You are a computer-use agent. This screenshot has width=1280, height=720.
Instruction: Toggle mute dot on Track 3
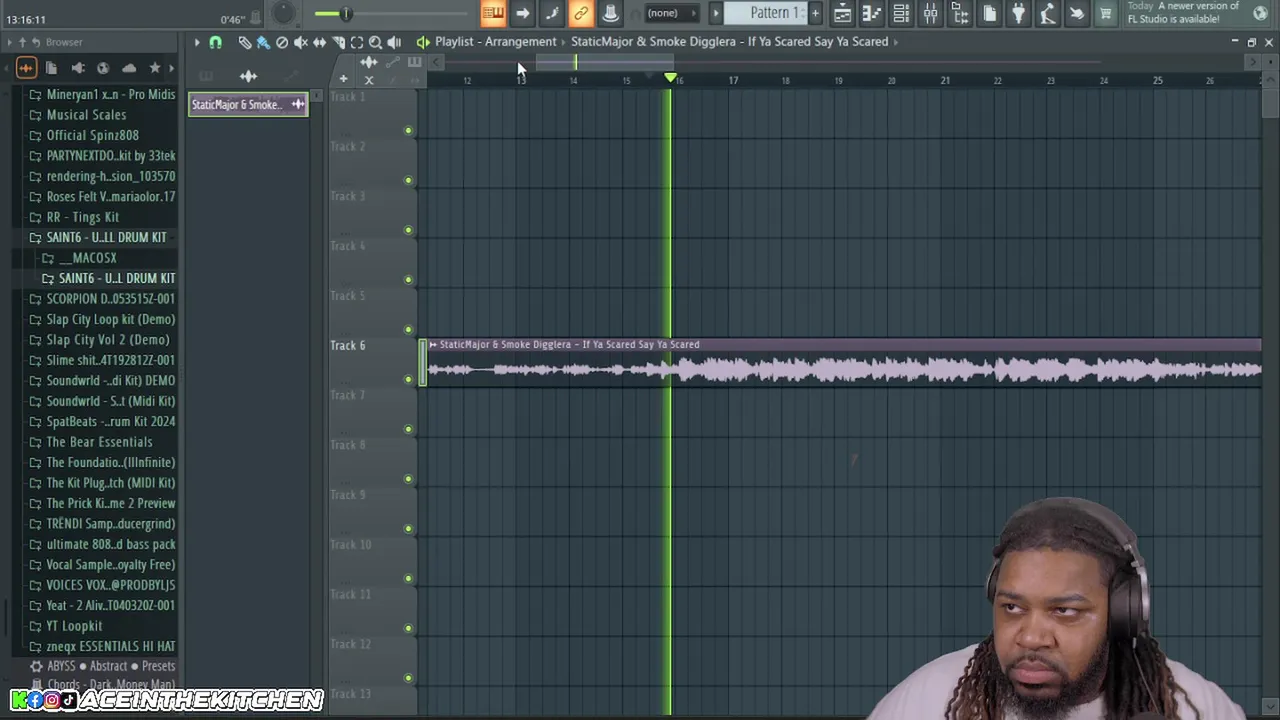408,230
